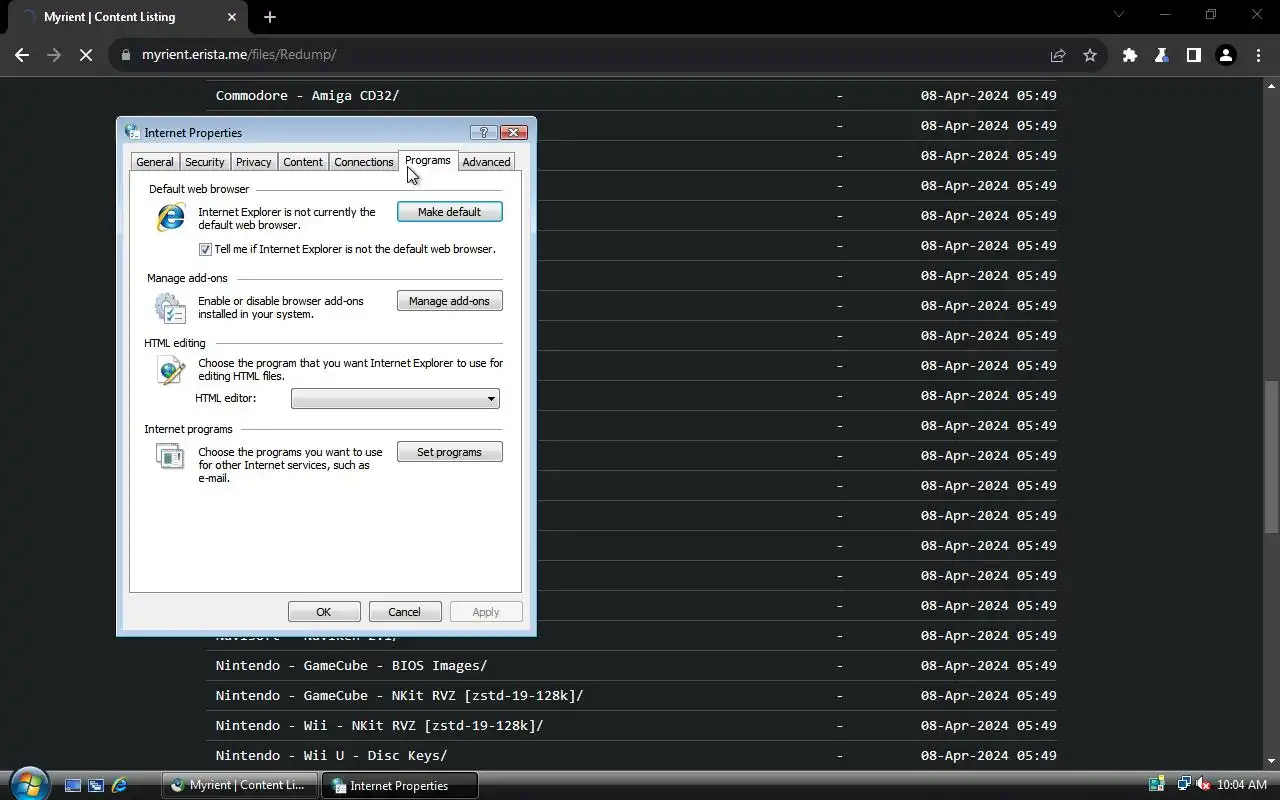Go back using the browser back arrow
1280x800 pixels.
[22, 55]
